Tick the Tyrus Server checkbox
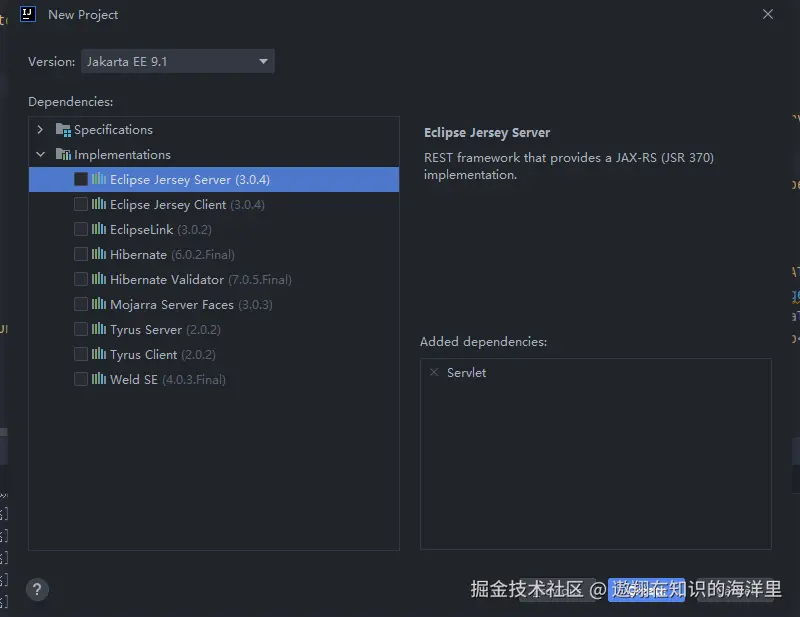The height and width of the screenshot is (617, 800). (81, 329)
